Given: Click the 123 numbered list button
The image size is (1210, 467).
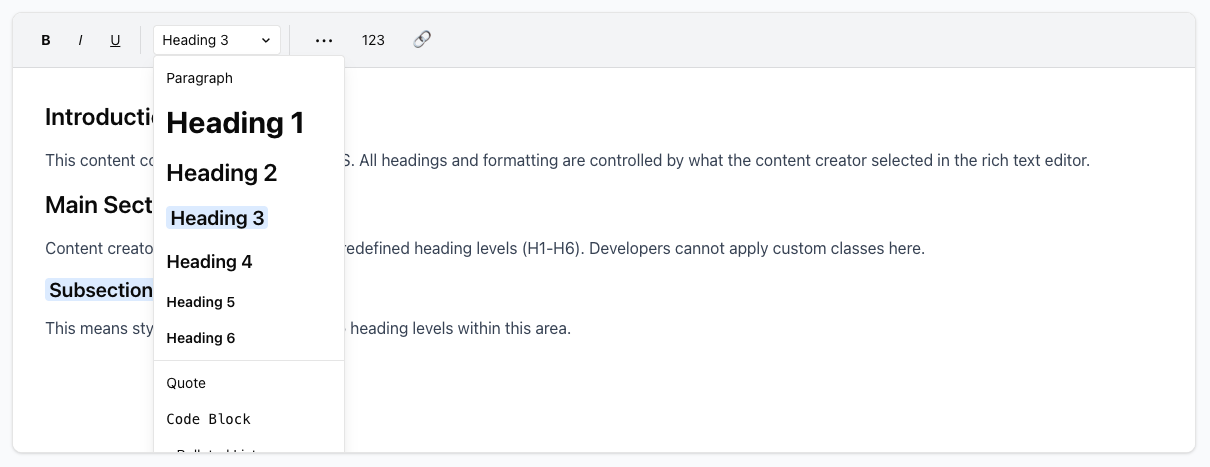Looking at the screenshot, I should point(373,40).
